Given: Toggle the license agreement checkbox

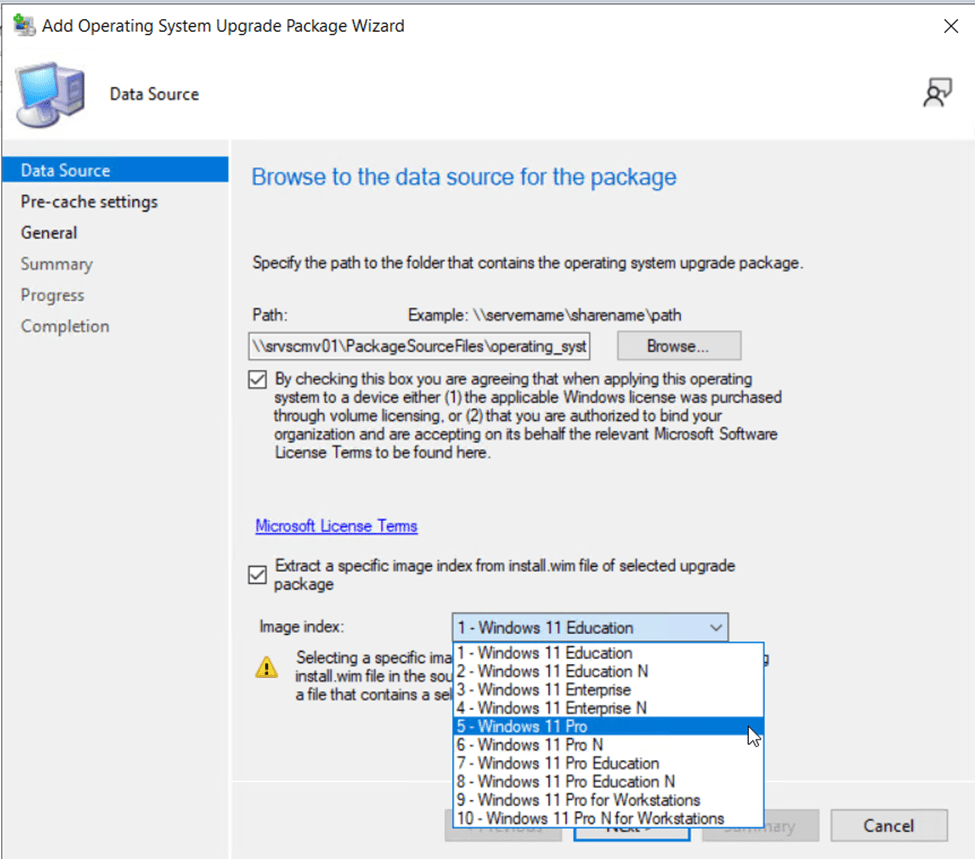Looking at the screenshot, I should tap(258, 381).
